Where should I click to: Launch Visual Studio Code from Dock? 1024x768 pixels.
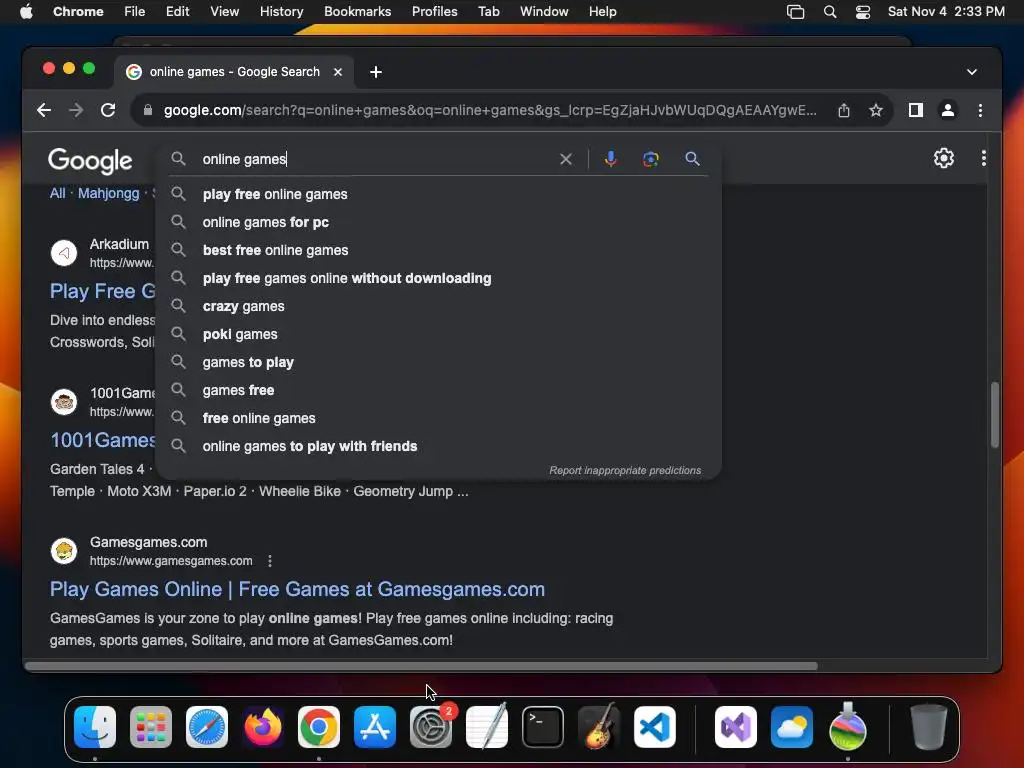tap(654, 727)
